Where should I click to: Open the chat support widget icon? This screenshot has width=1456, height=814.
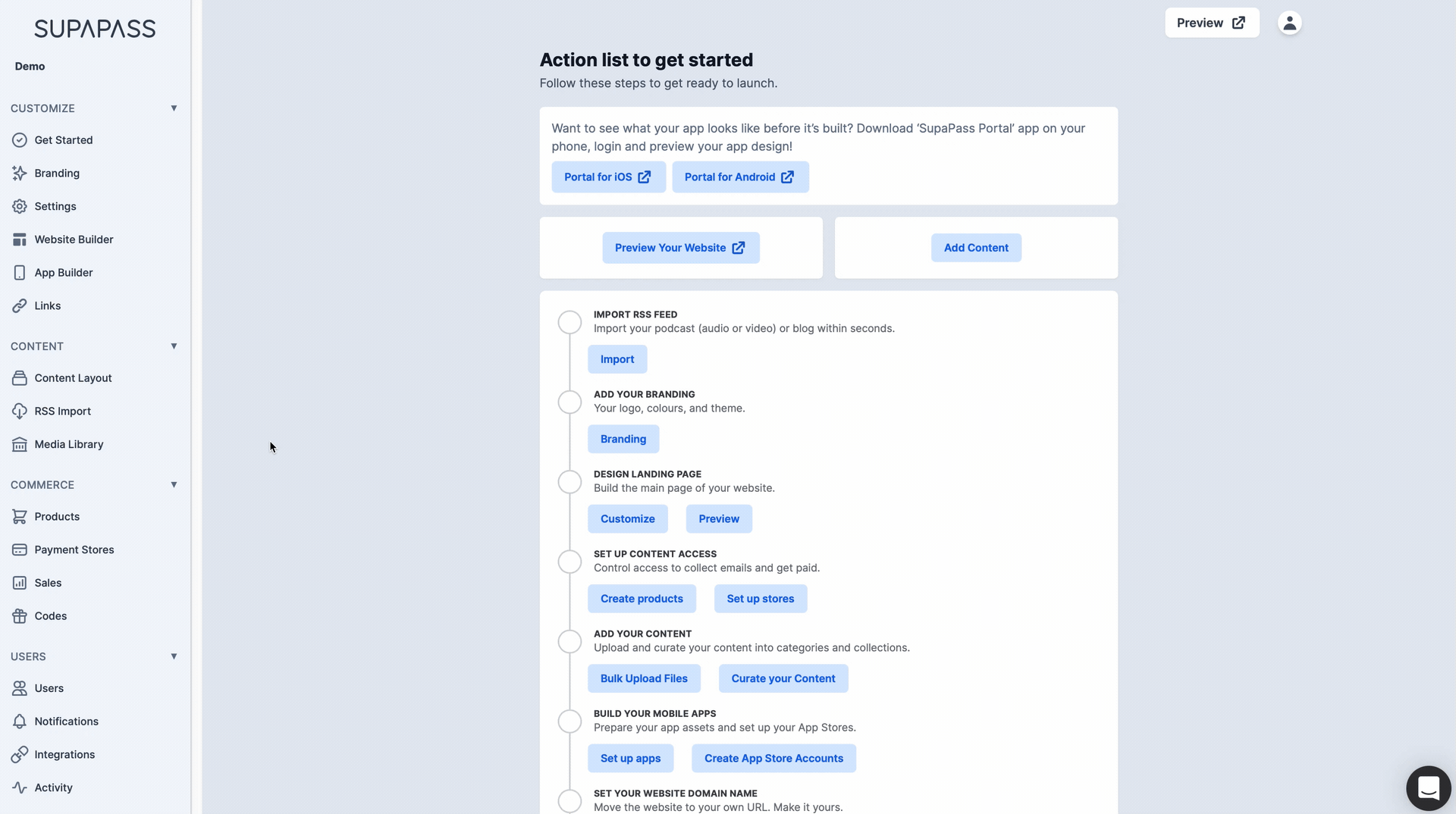(1429, 788)
